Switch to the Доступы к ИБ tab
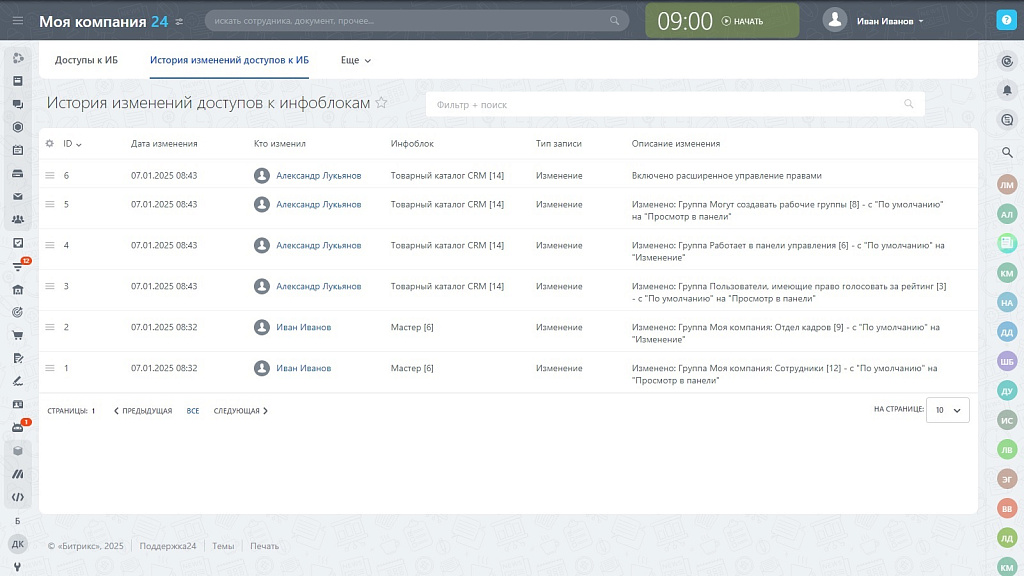The height and width of the screenshot is (576, 1024). point(86,60)
